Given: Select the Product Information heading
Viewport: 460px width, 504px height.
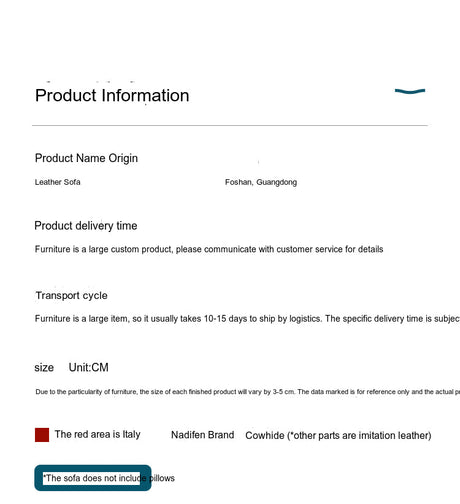Looking at the screenshot, I should (112, 96).
